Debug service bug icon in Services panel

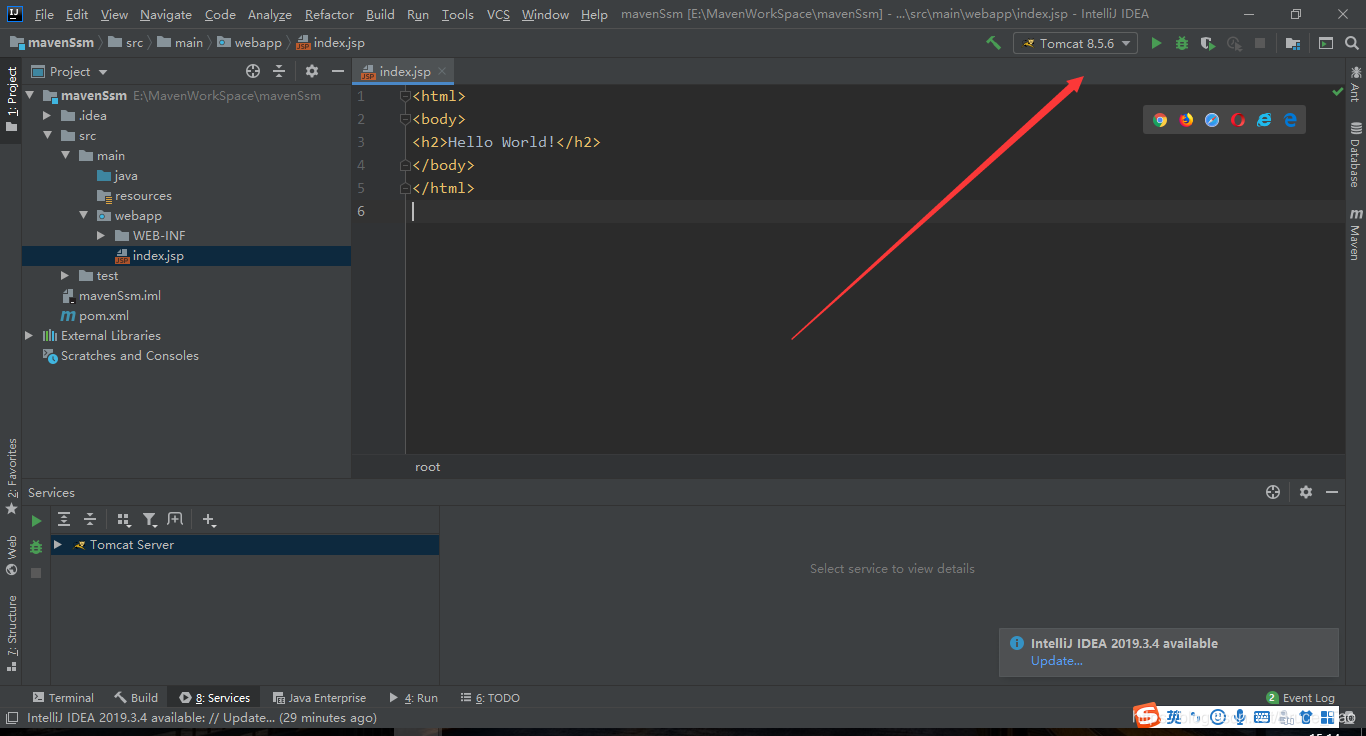pyautogui.click(x=36, y=547)
